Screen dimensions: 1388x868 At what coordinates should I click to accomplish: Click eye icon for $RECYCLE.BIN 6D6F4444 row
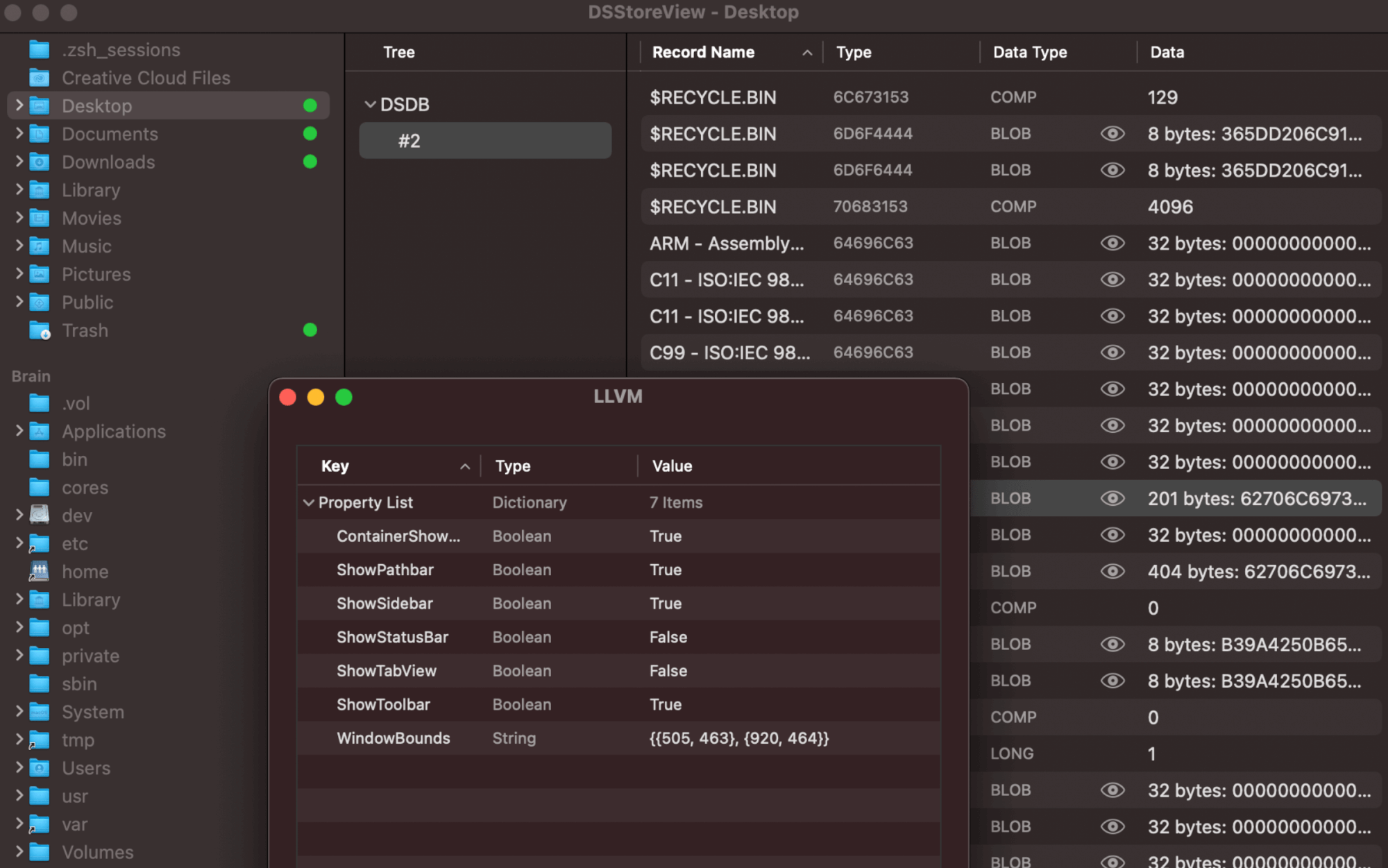(x=1112, y=134)
